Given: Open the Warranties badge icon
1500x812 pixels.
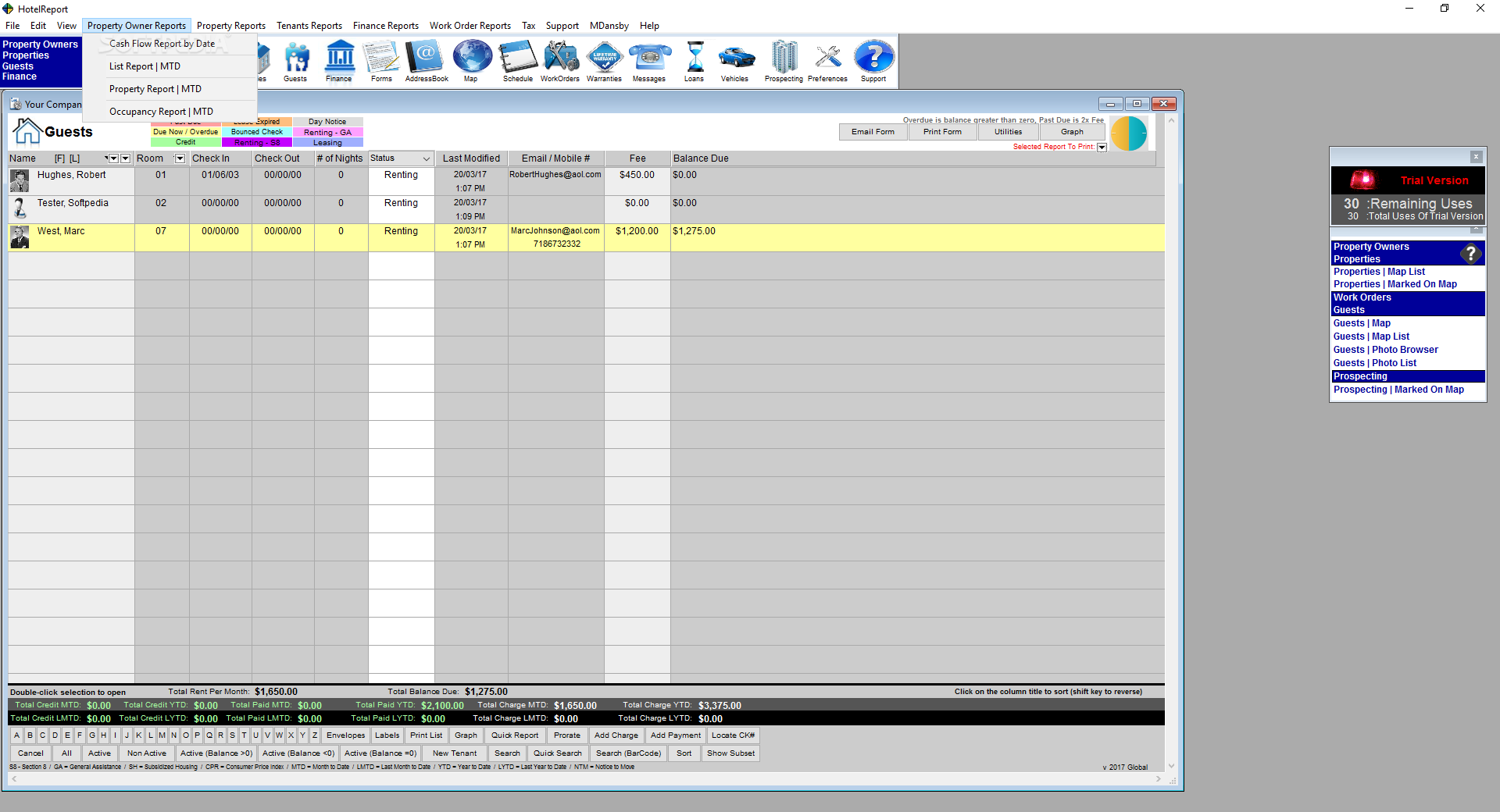Looking at the screenshot, I should point(605,61).
